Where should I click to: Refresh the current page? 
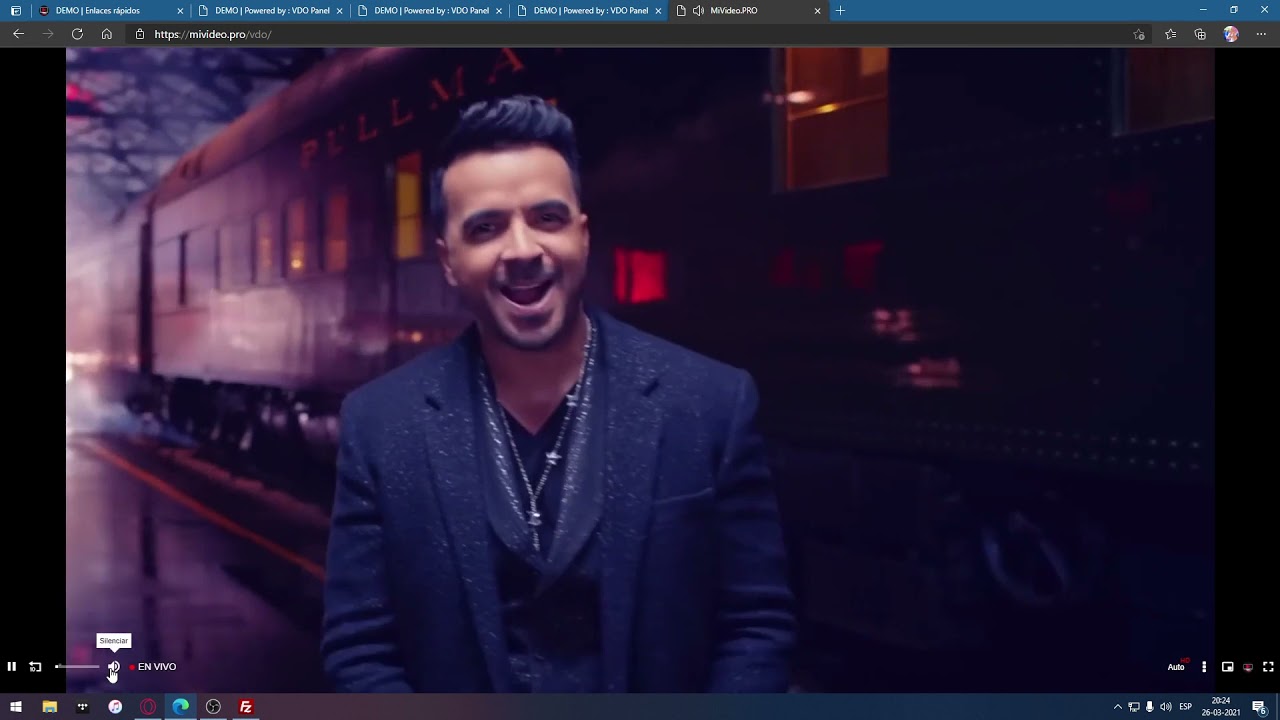coord(77,34)
